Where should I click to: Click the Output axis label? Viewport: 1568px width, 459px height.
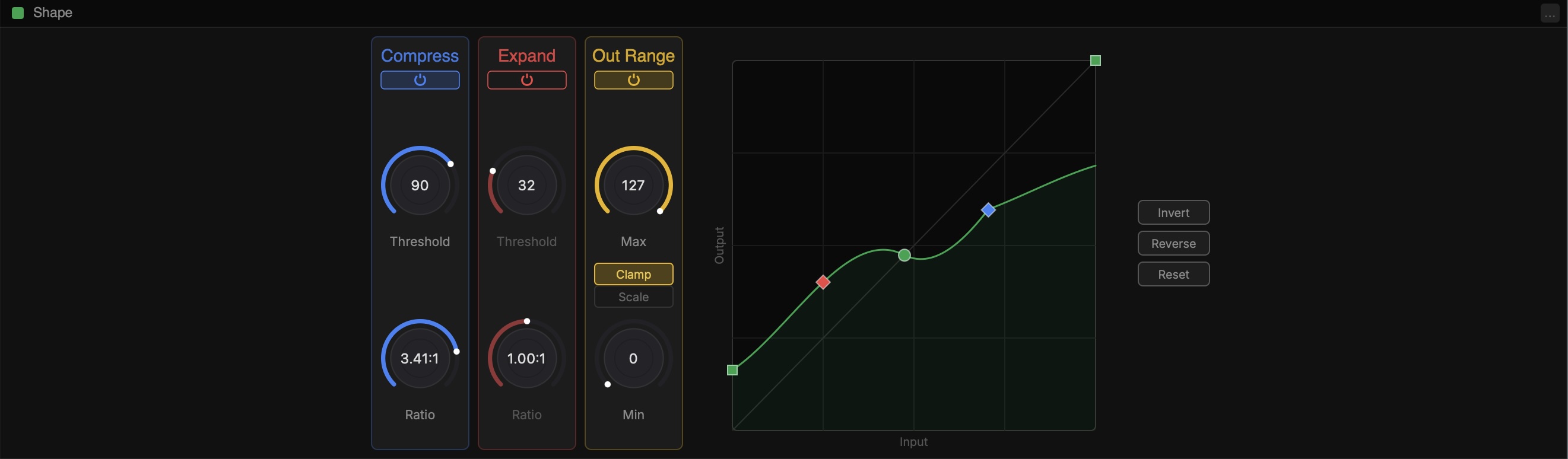point(719,246)
